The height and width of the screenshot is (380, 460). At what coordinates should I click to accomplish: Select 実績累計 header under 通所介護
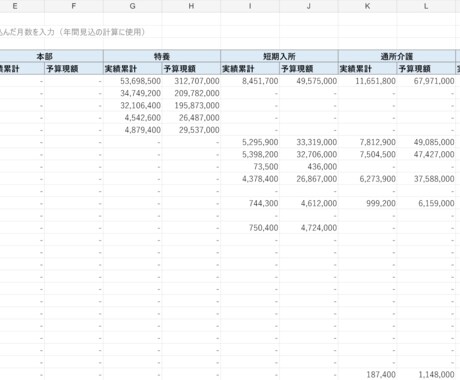(367, 69)
